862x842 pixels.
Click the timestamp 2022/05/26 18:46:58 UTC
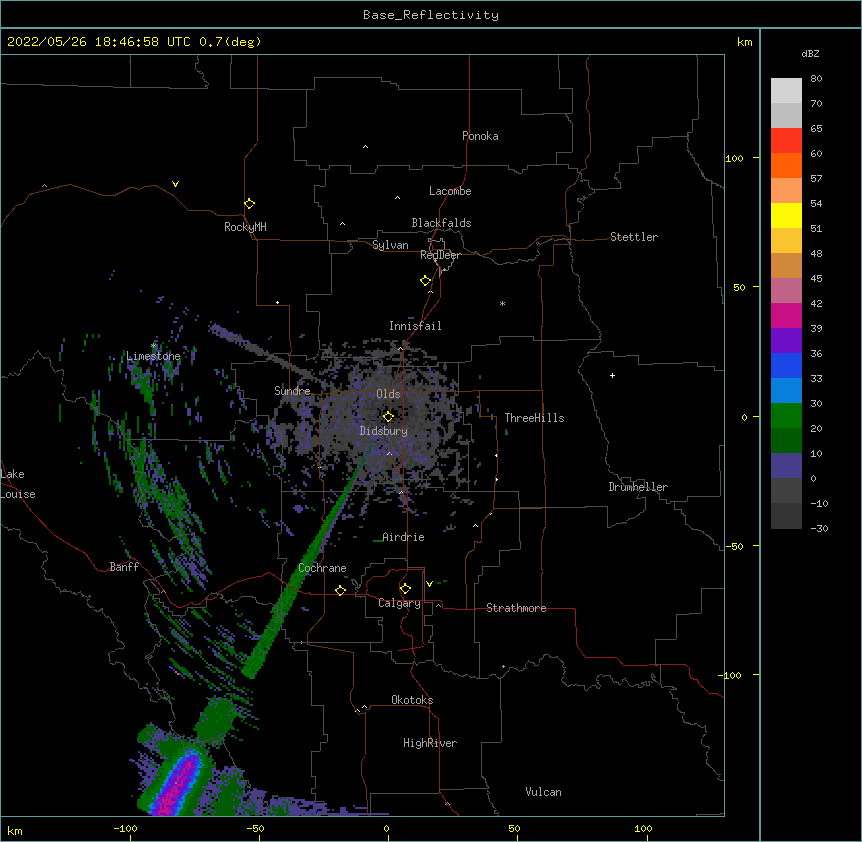point(98,42)
